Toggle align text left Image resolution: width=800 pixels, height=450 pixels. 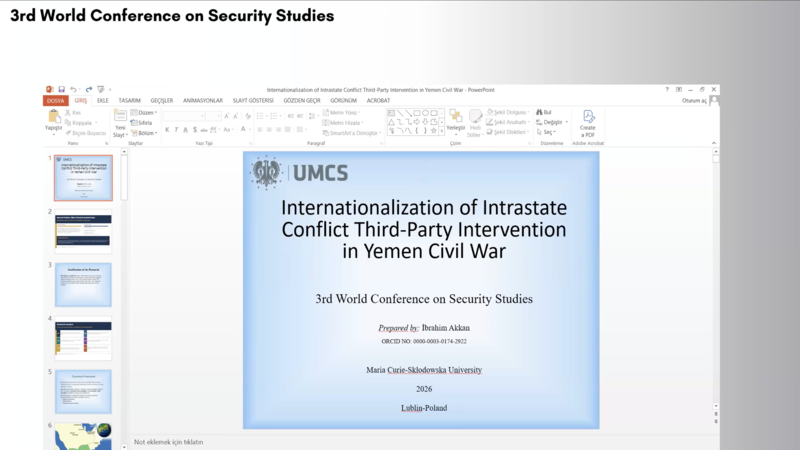260,130
